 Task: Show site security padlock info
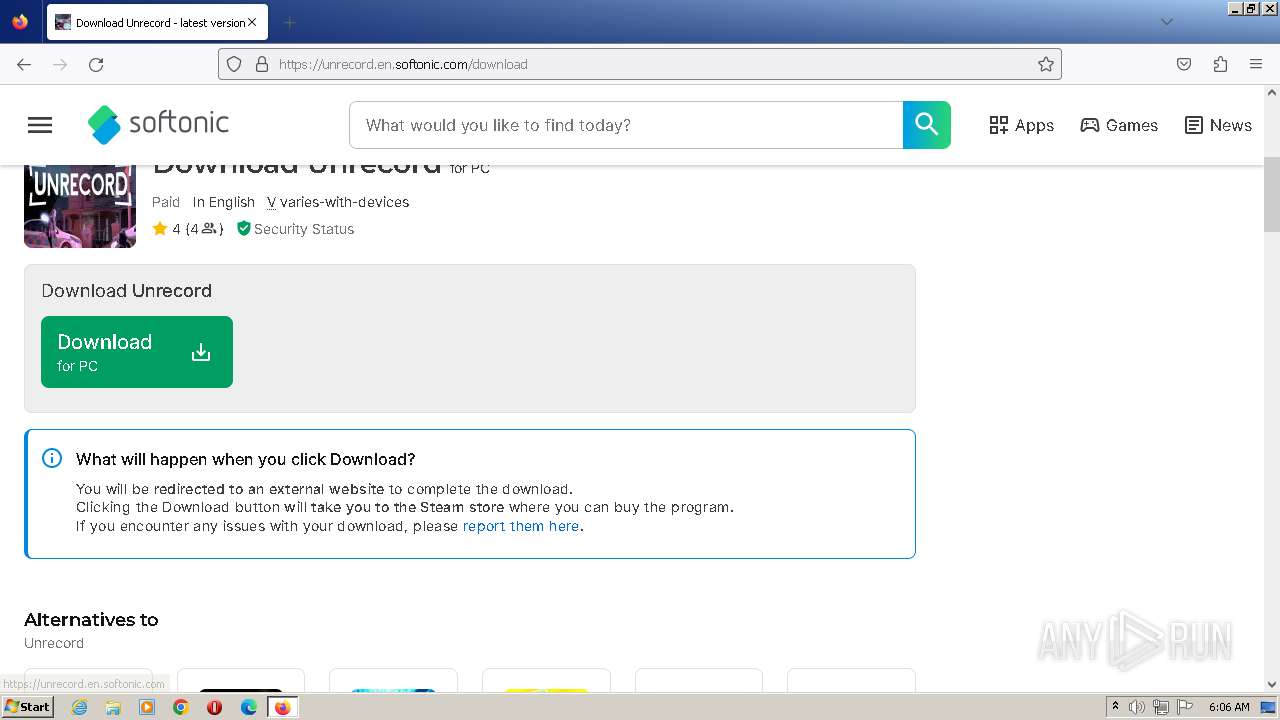[x=262, y=64]
